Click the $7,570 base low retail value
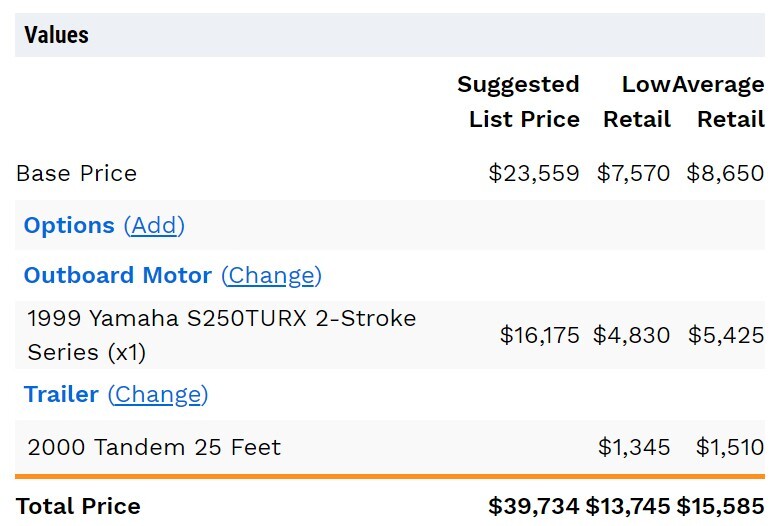776x526 pixels. (633, 174)
